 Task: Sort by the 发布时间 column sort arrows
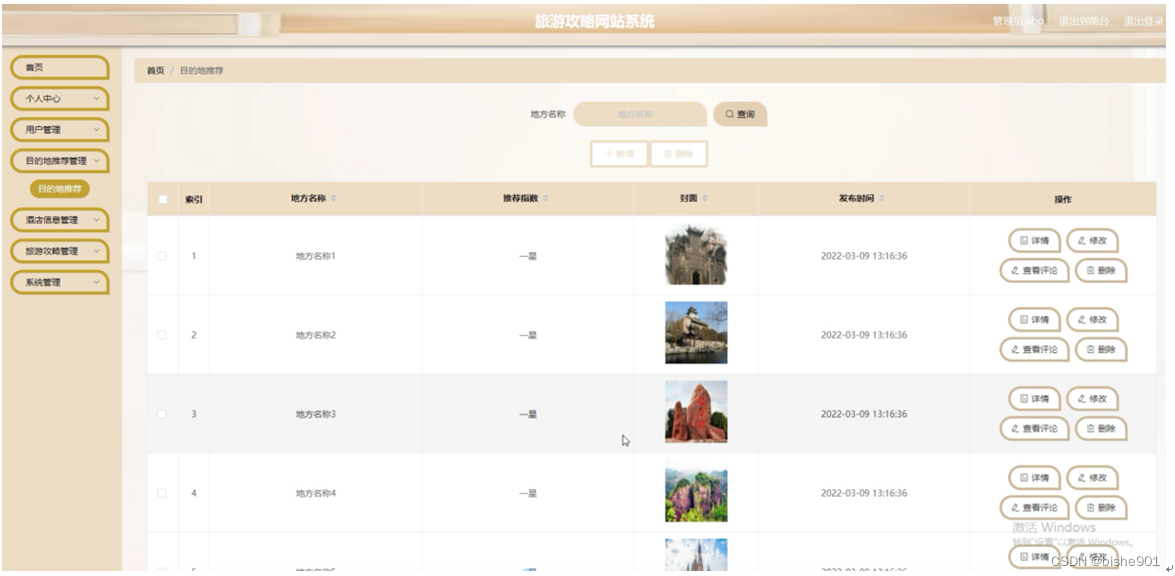point(882,198)
